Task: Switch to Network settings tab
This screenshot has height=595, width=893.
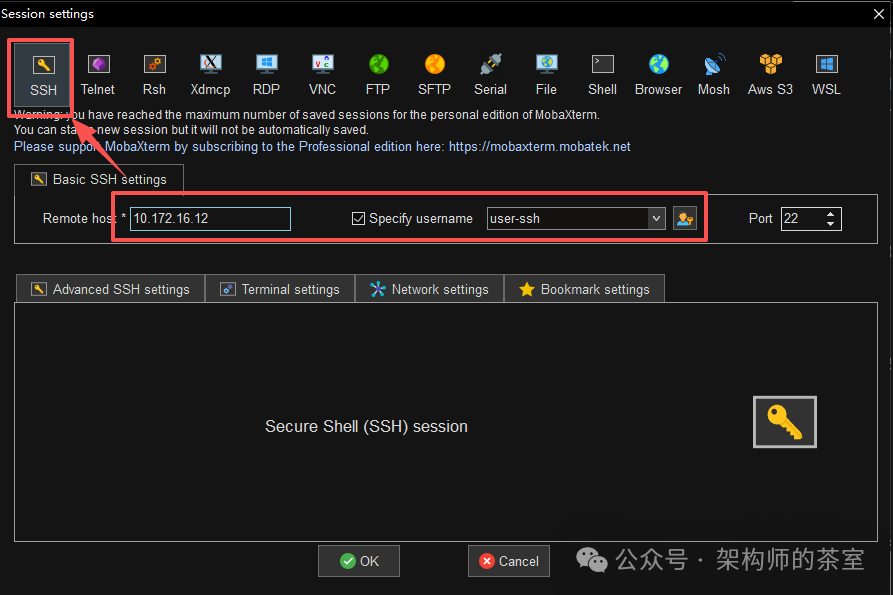Action: (429, 289)
